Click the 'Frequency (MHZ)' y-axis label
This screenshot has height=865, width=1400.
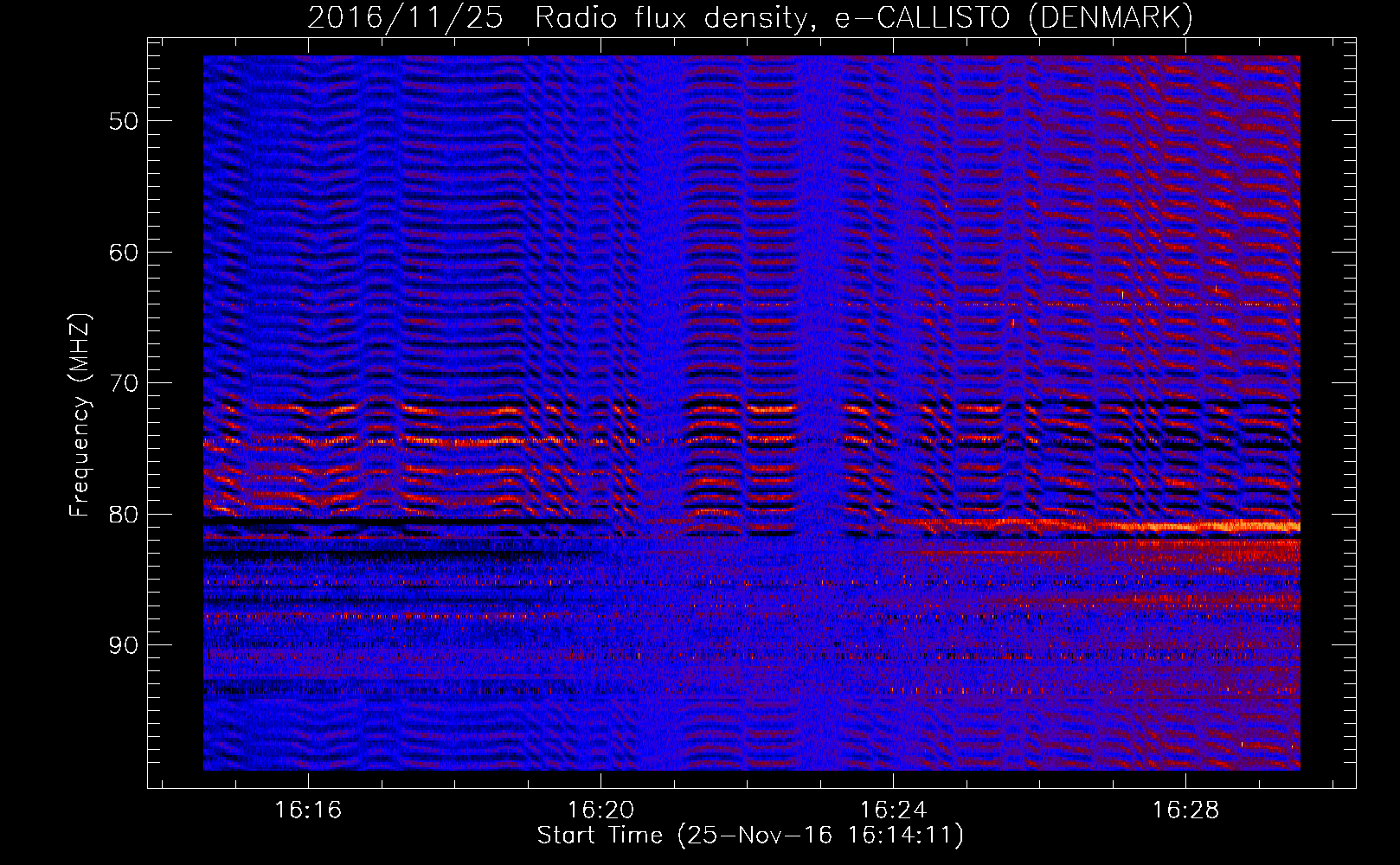click(80, 416)
